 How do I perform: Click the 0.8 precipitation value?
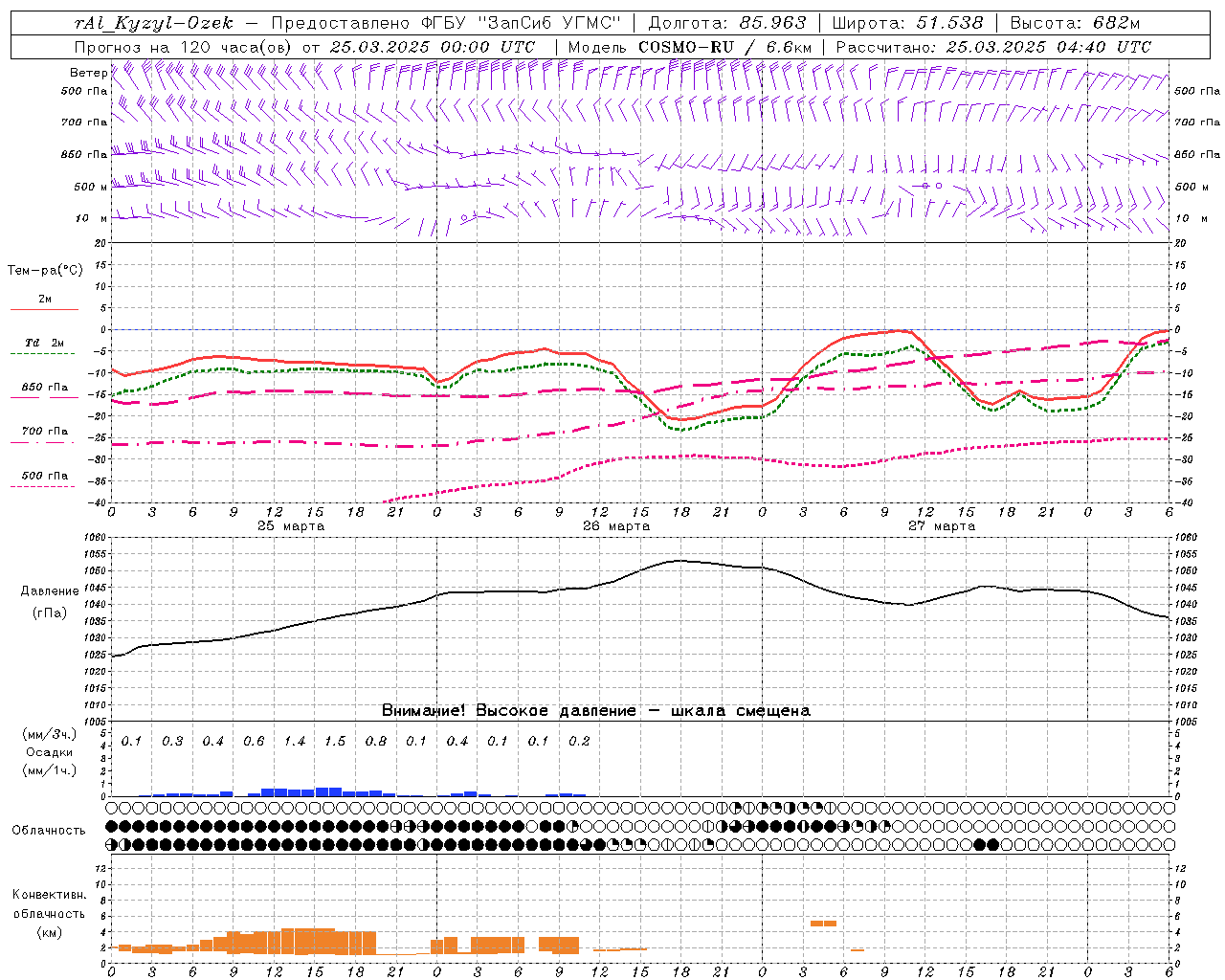[376, 742]
